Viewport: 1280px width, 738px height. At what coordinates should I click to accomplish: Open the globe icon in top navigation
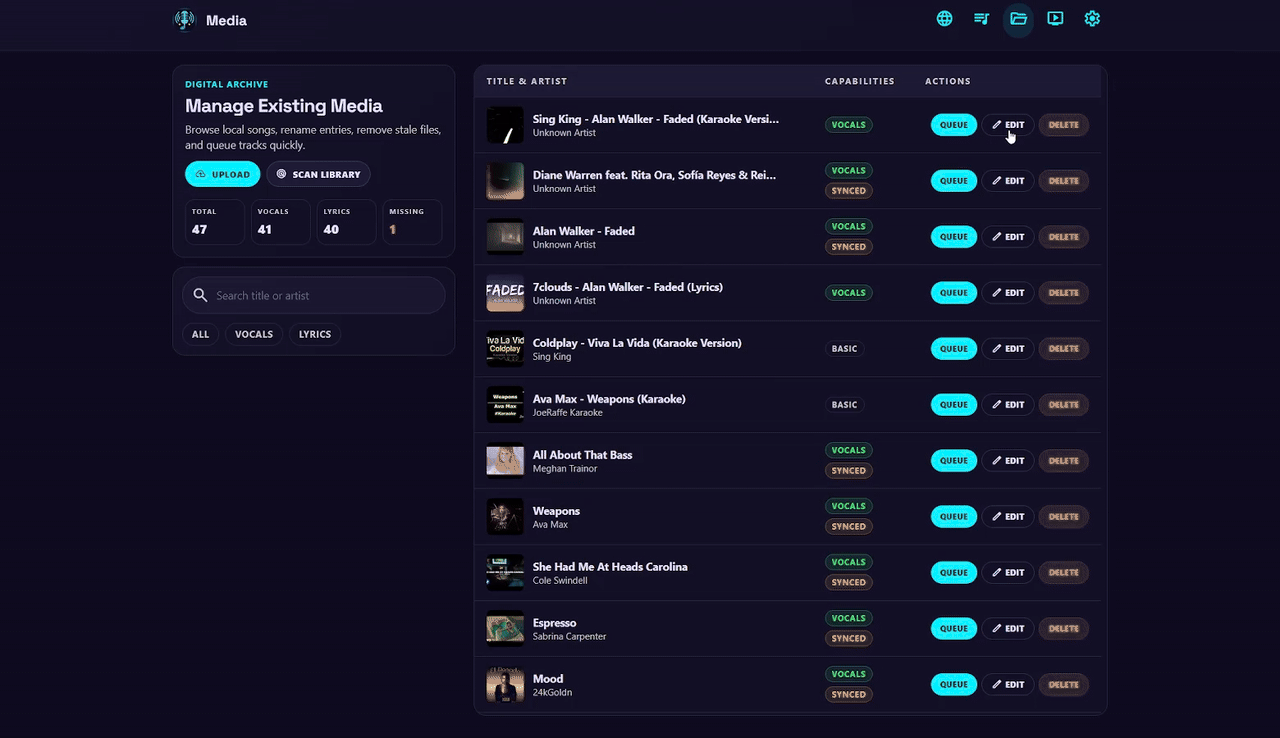click(944, 19)
